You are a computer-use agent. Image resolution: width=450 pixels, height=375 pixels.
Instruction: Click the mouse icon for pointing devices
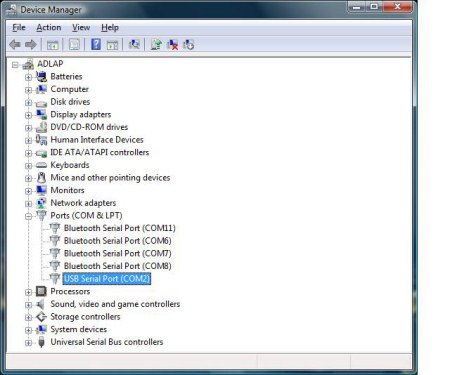pos(41,178)
